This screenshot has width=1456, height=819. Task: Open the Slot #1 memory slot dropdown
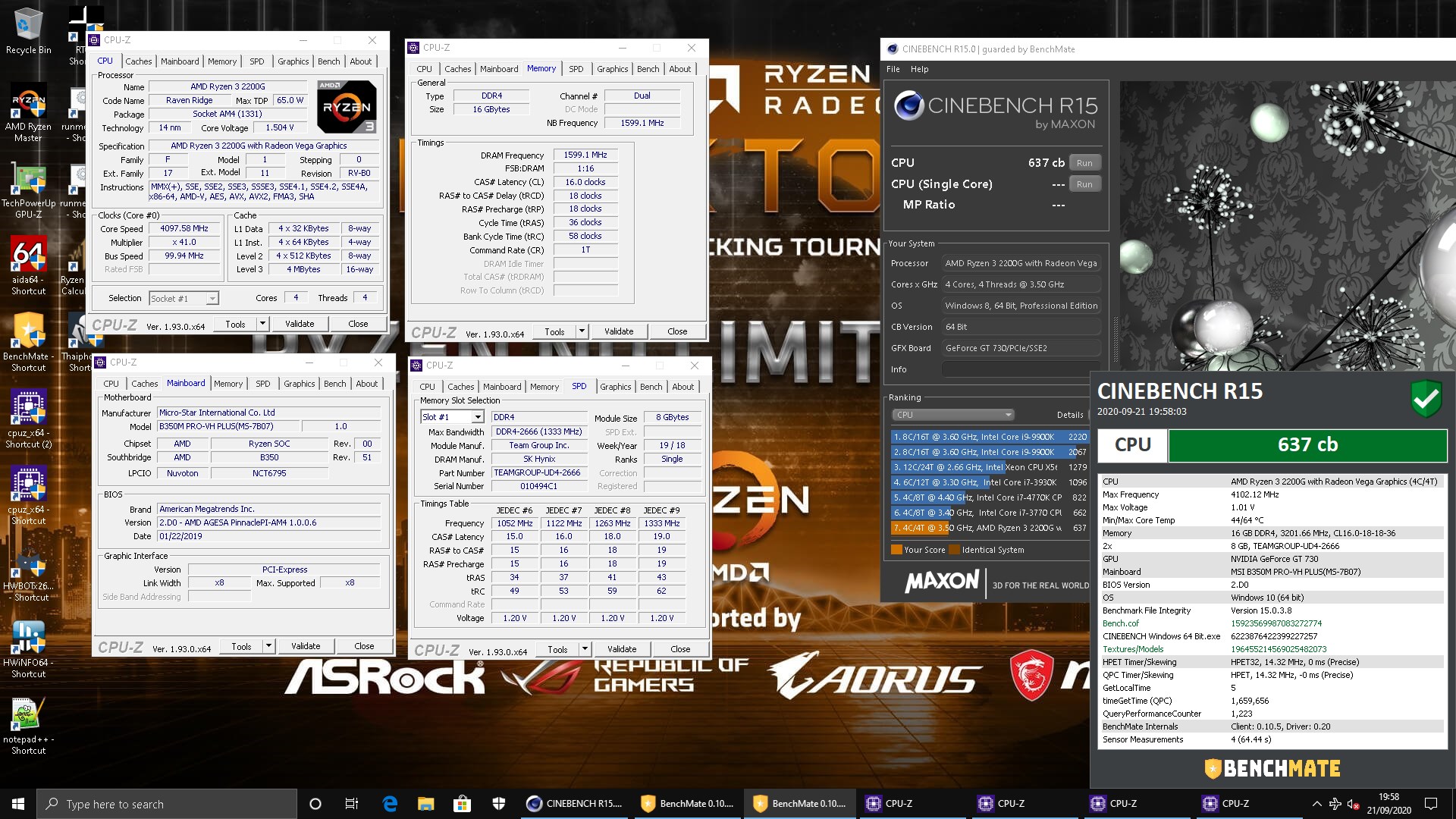[452, 417]
